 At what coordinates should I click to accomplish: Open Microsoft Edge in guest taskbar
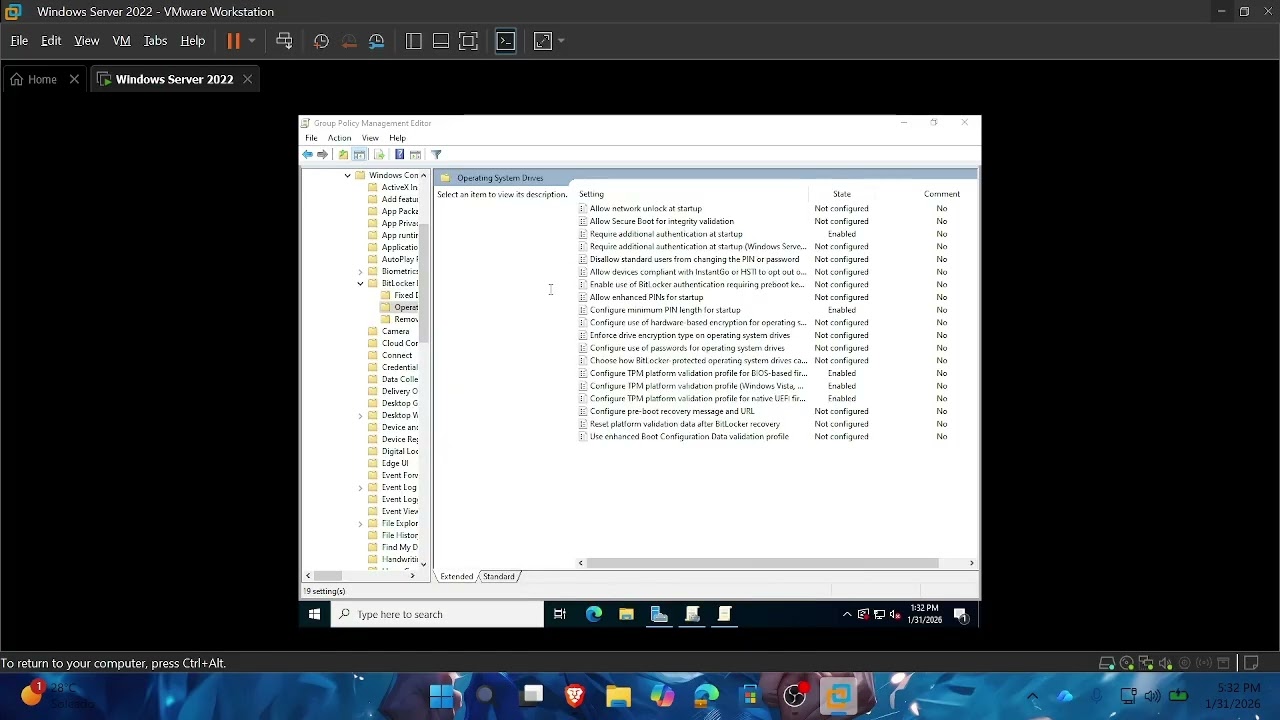click(594, 615)
